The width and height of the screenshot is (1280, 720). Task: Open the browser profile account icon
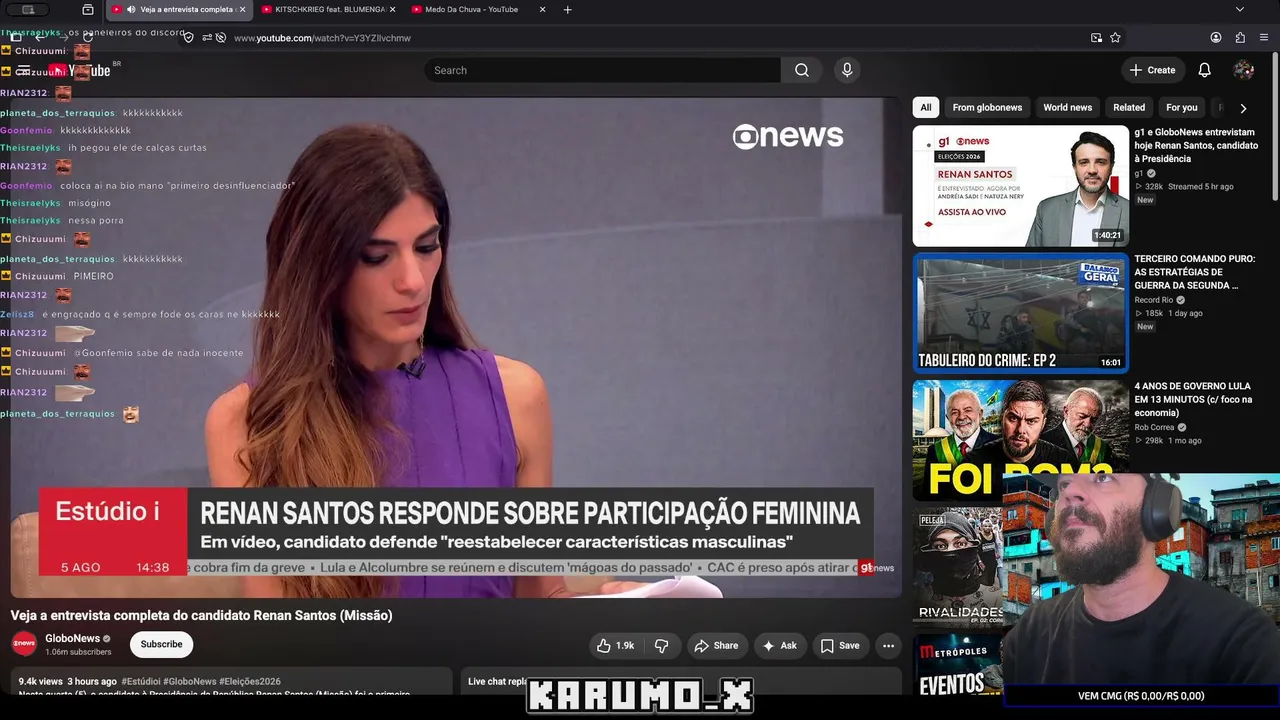click(1216, 38)
